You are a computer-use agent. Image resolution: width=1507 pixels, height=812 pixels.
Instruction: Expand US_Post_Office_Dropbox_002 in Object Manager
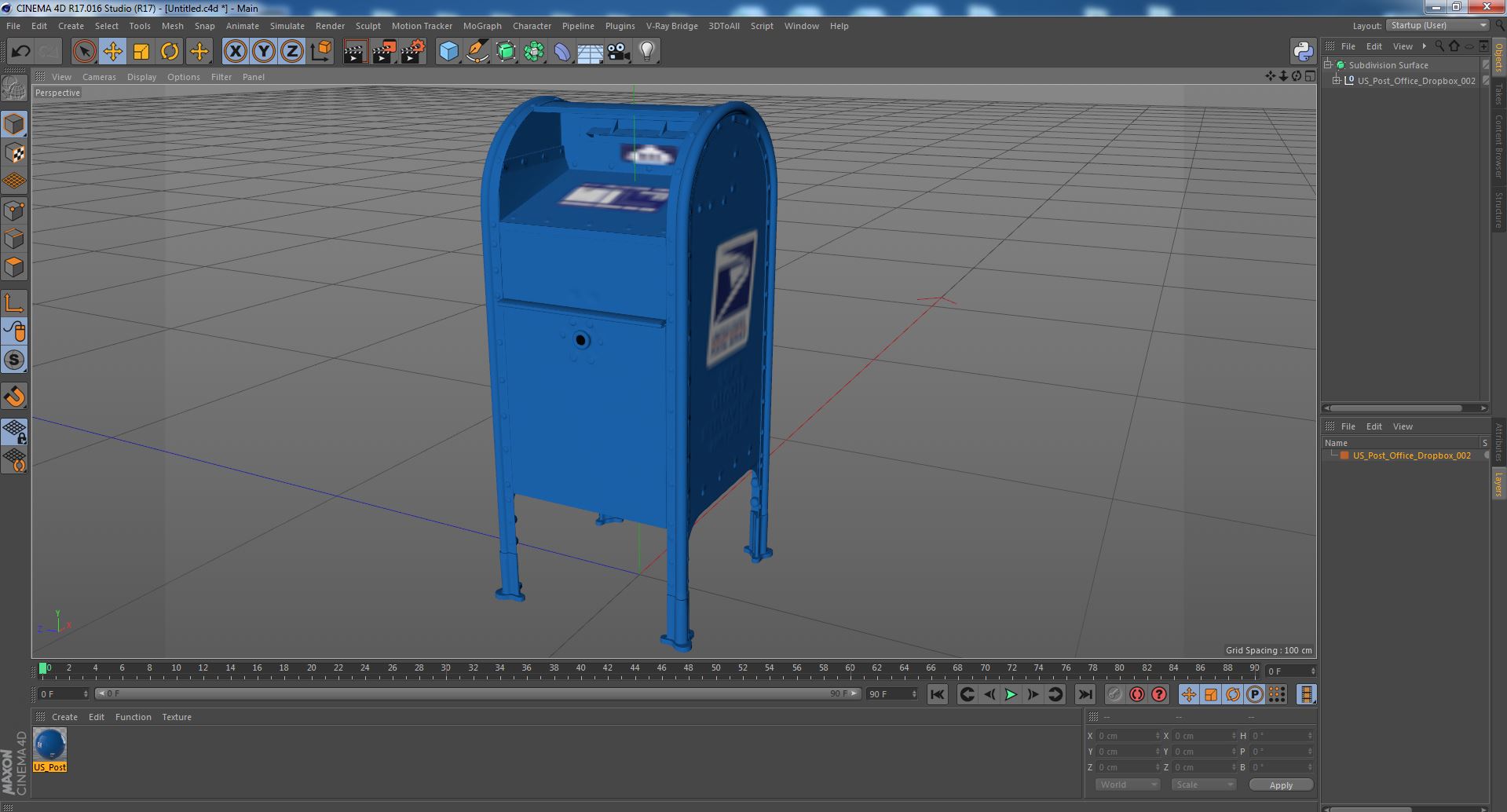(x=1337, y=80)
